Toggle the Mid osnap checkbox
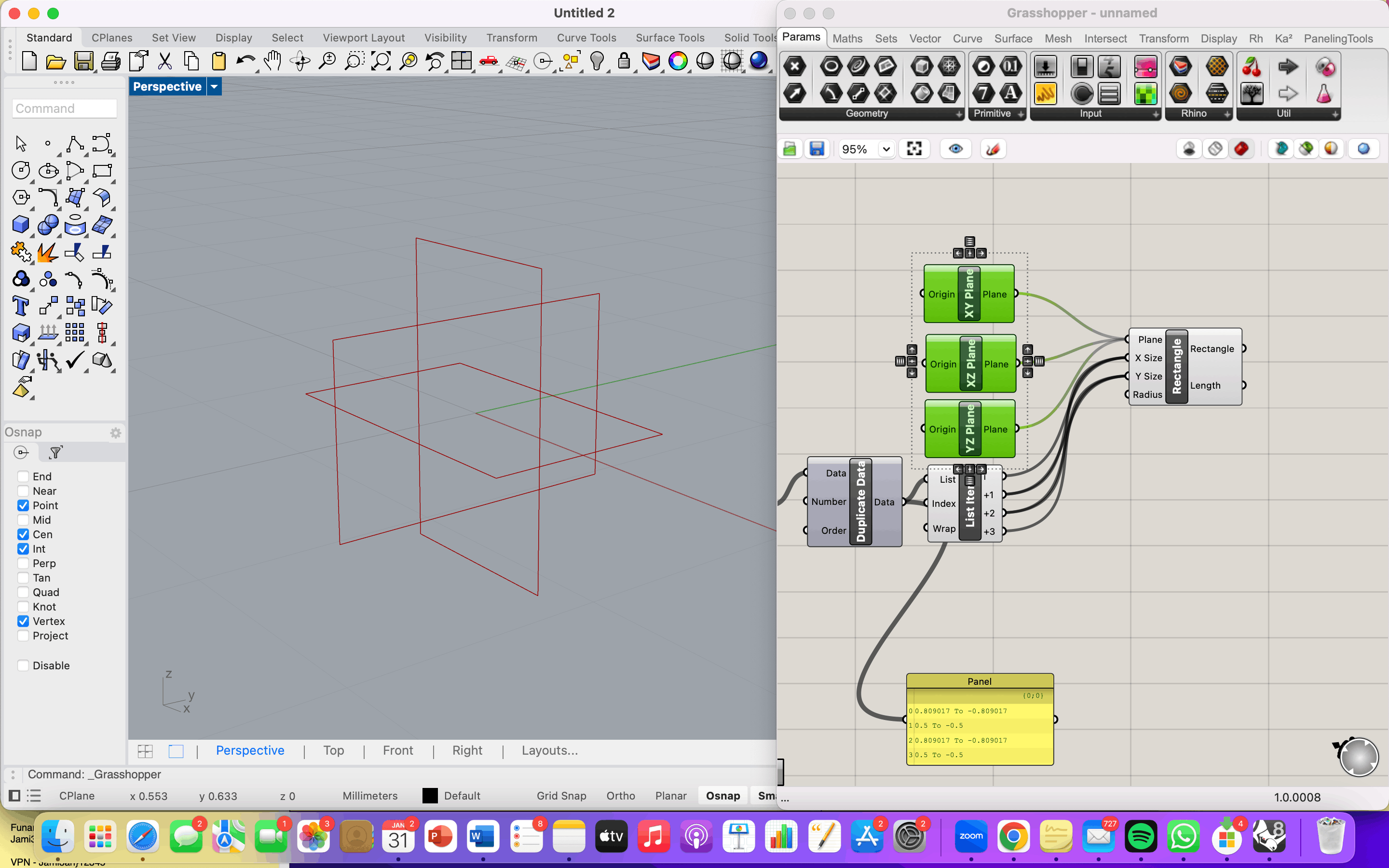 click(23, 520)
